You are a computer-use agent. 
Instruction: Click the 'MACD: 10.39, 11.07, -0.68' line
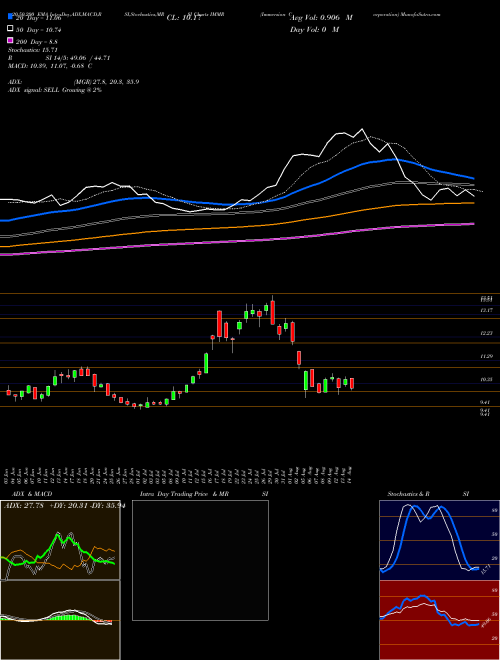(47, 66)
